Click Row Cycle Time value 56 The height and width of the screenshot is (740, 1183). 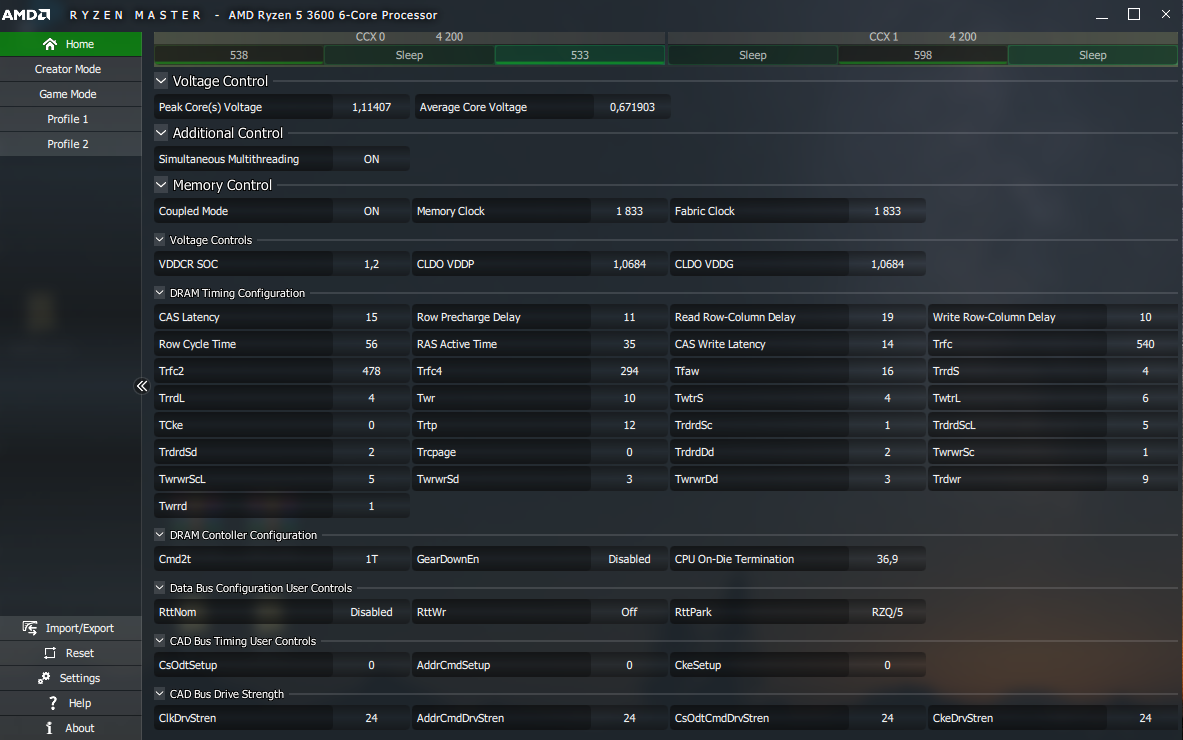pyautogui.click(x=371, y=344)
